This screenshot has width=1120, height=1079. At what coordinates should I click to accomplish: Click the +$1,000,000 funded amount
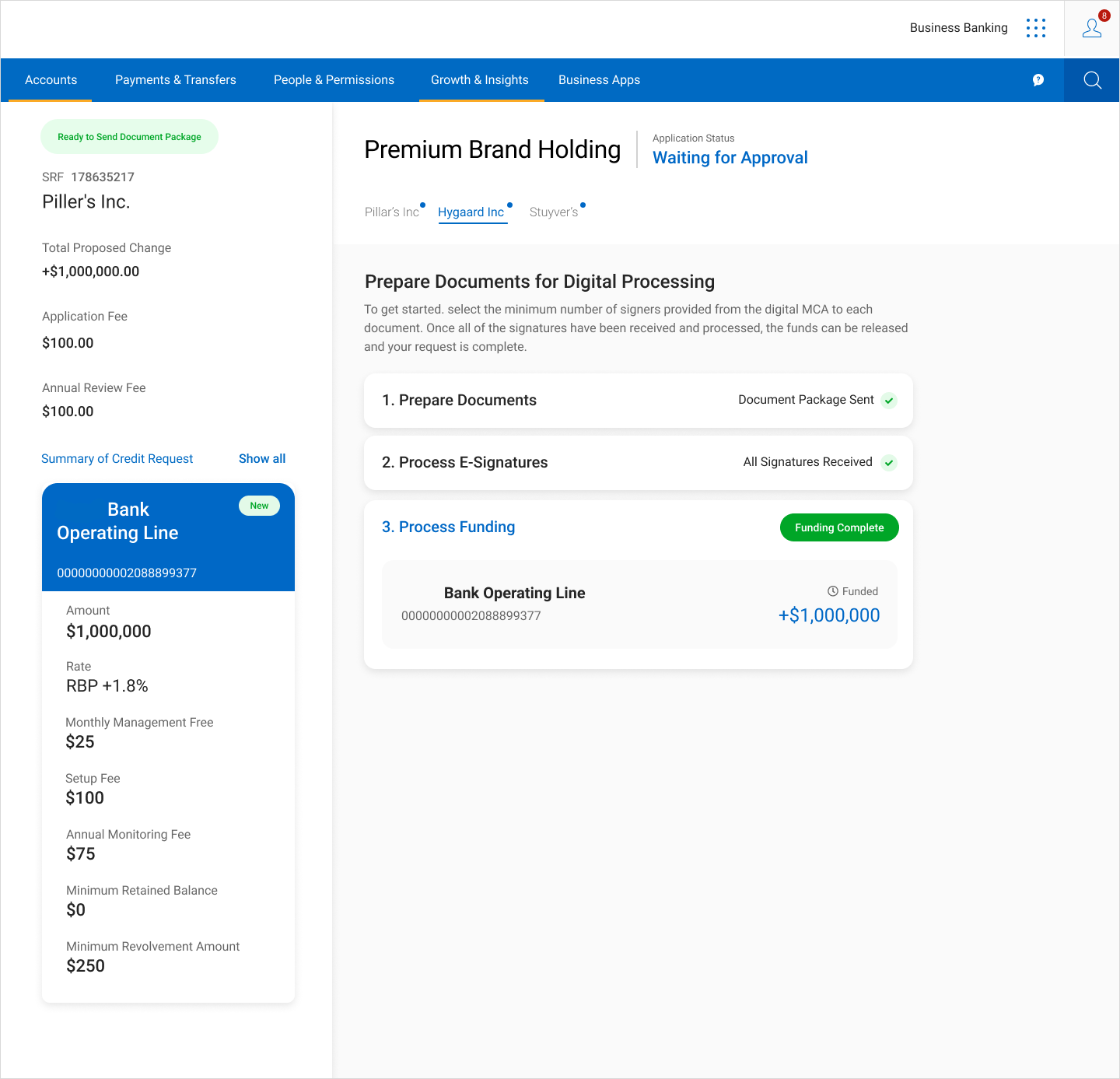pos(829,615)
